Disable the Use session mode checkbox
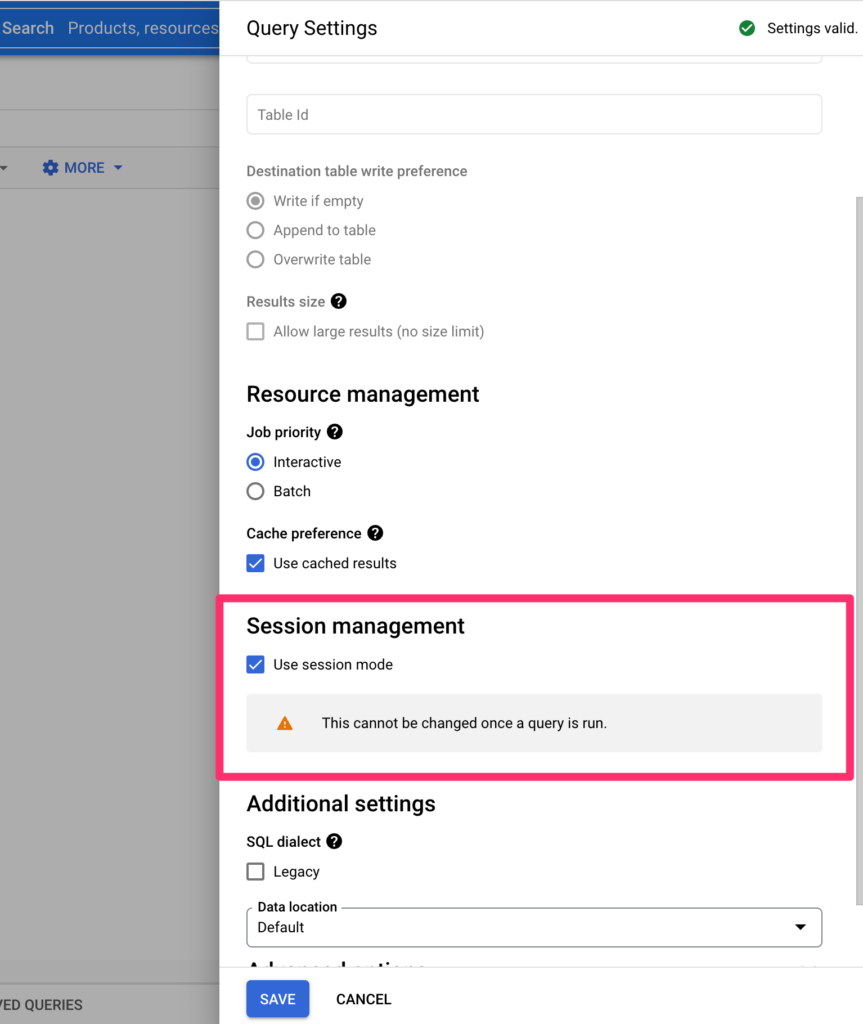The height and width of the screenshot is (1024, 863). tap(256, 665)
